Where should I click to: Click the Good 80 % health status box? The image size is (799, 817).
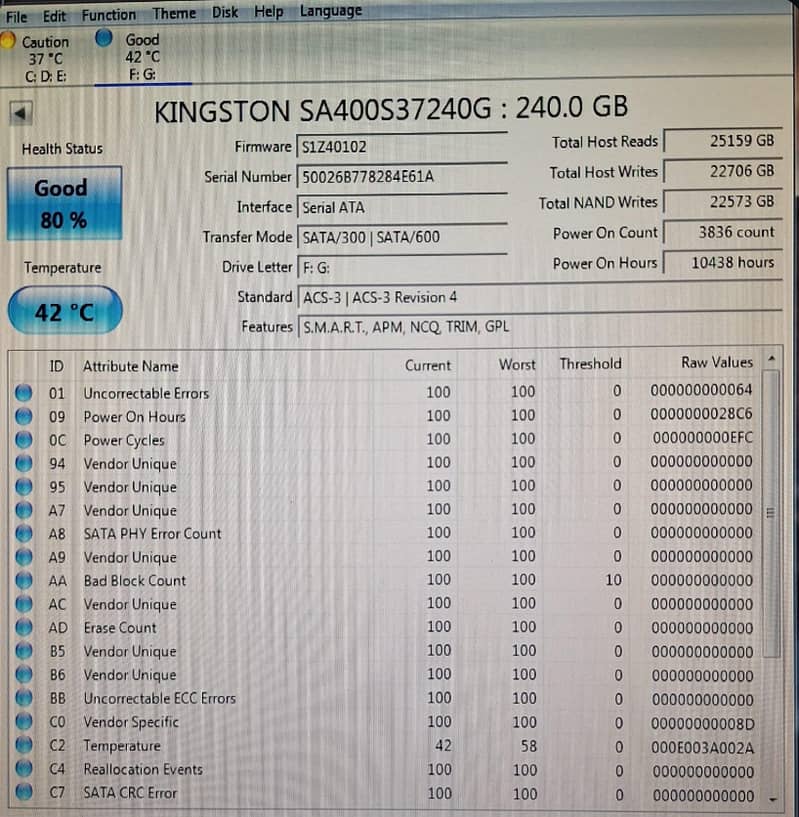click(x=64, y=203)
